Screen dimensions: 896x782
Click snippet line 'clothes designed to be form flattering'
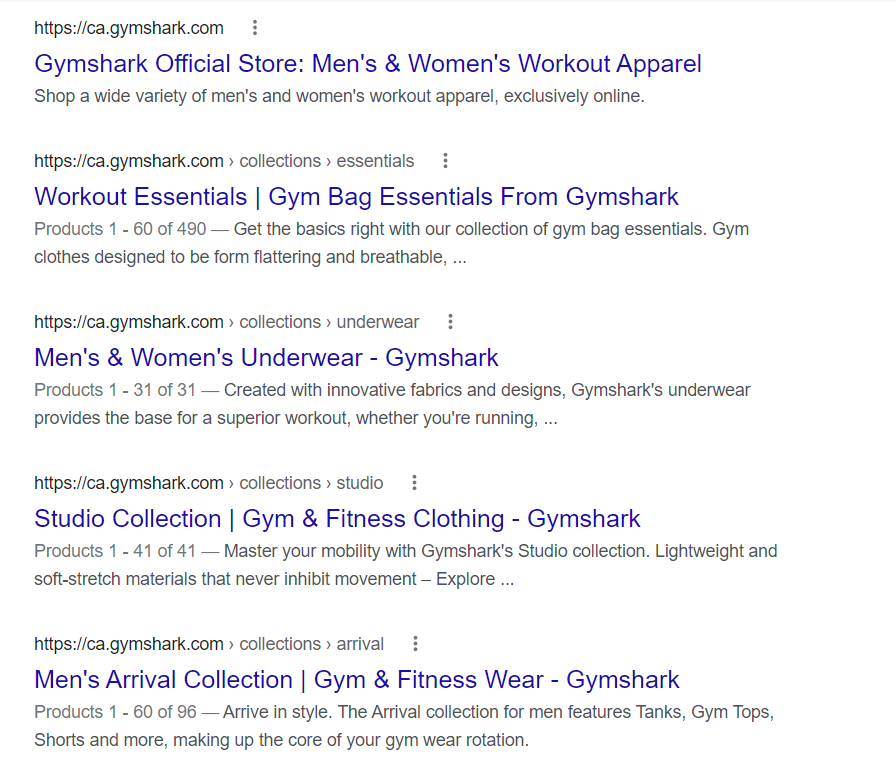tap(250, 257)
